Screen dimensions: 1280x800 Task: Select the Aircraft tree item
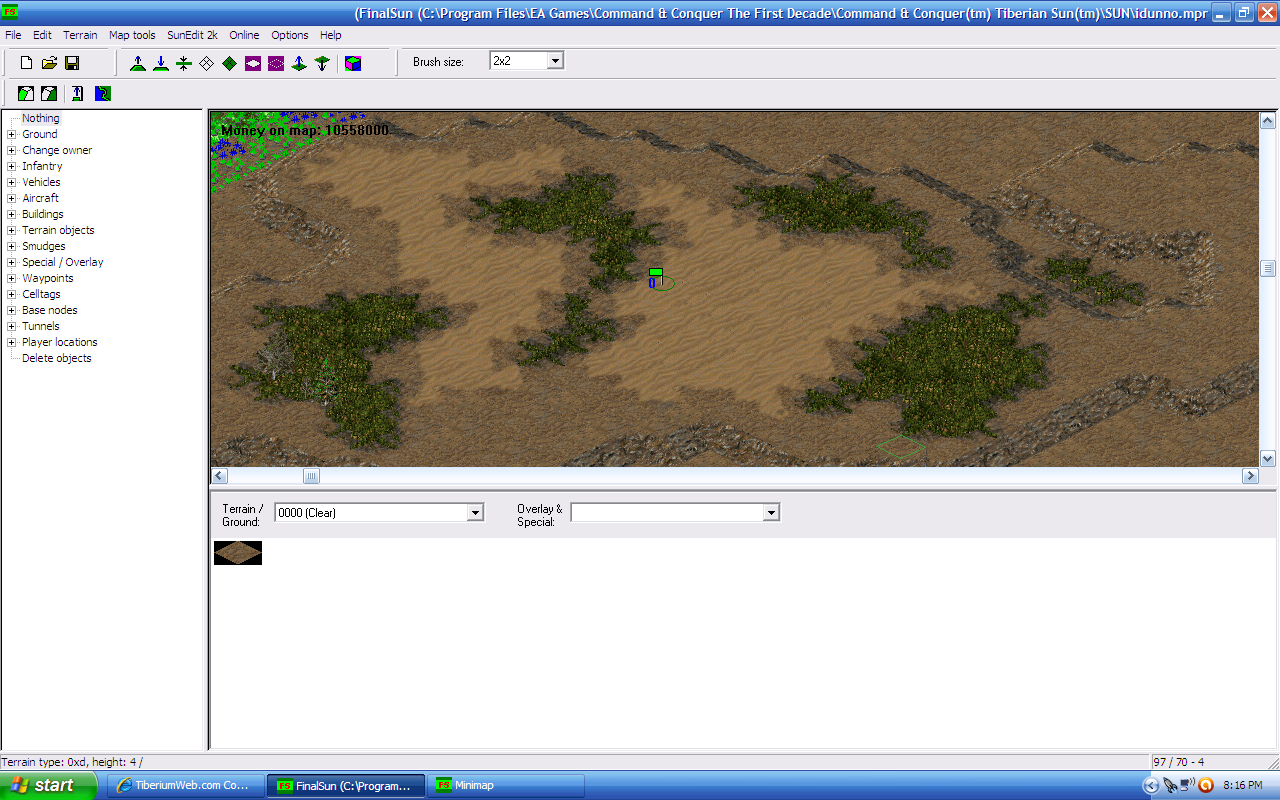tap(40, 198)
